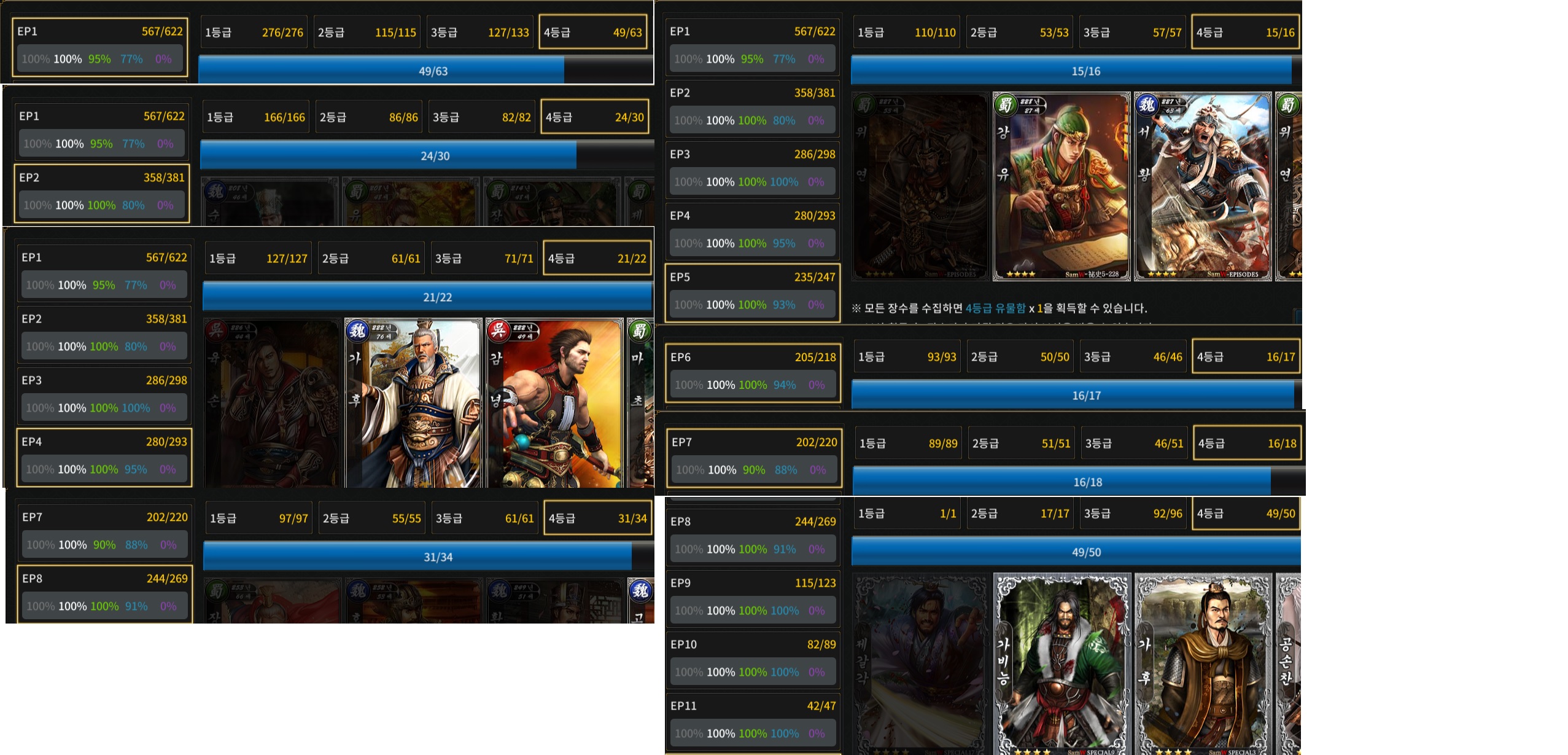Open the 가비능 general card
Screen dimensions: 1568x755
1062,664
